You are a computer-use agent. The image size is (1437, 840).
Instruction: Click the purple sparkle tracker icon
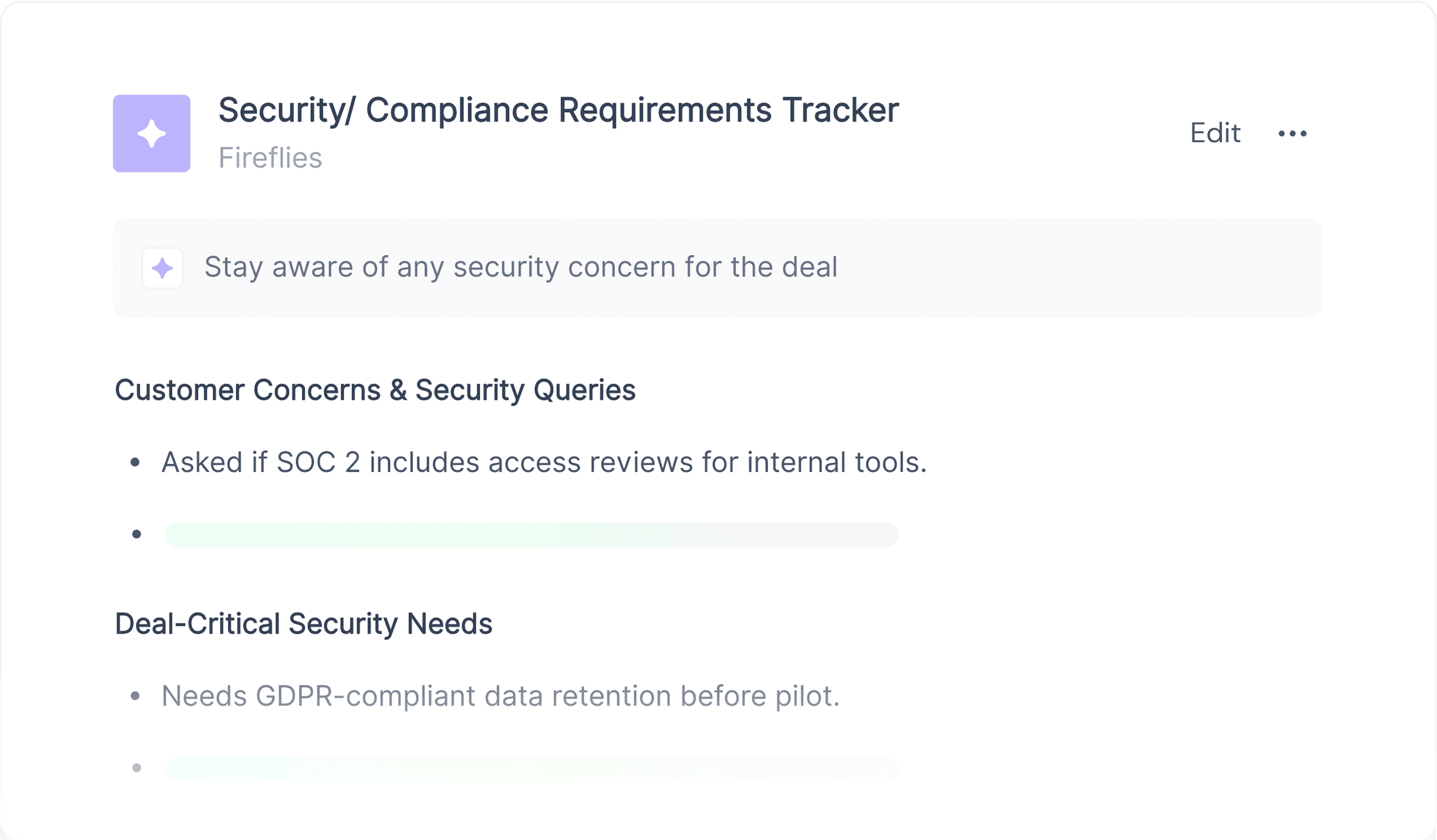tap(152, 133)
